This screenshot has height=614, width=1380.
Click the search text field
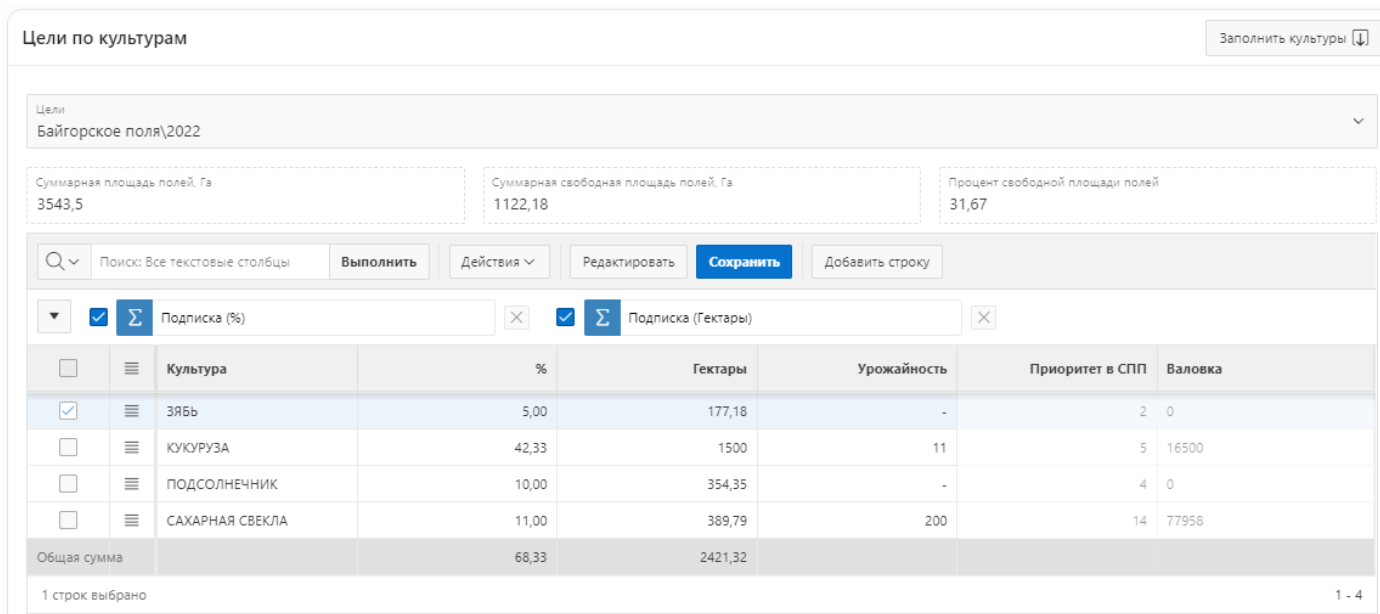[210, 262]
